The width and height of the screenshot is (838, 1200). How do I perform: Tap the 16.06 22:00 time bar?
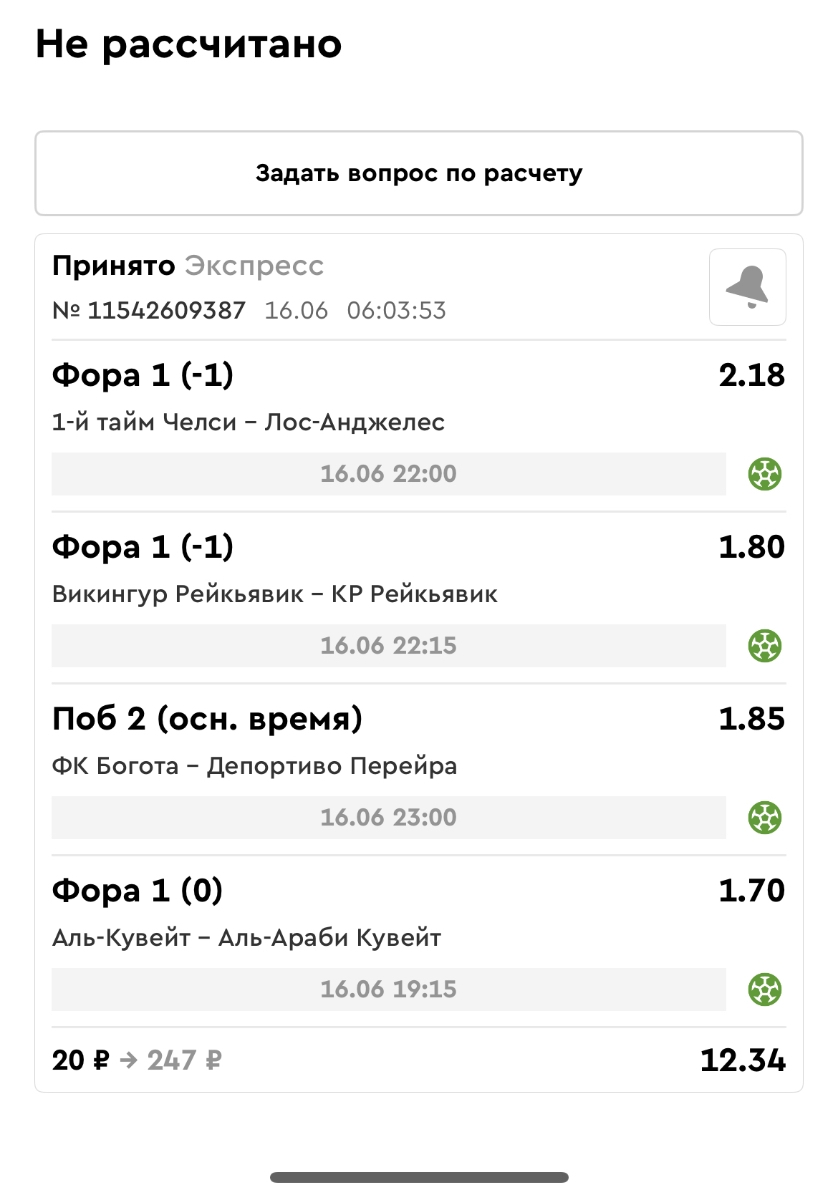coord(388,474)
